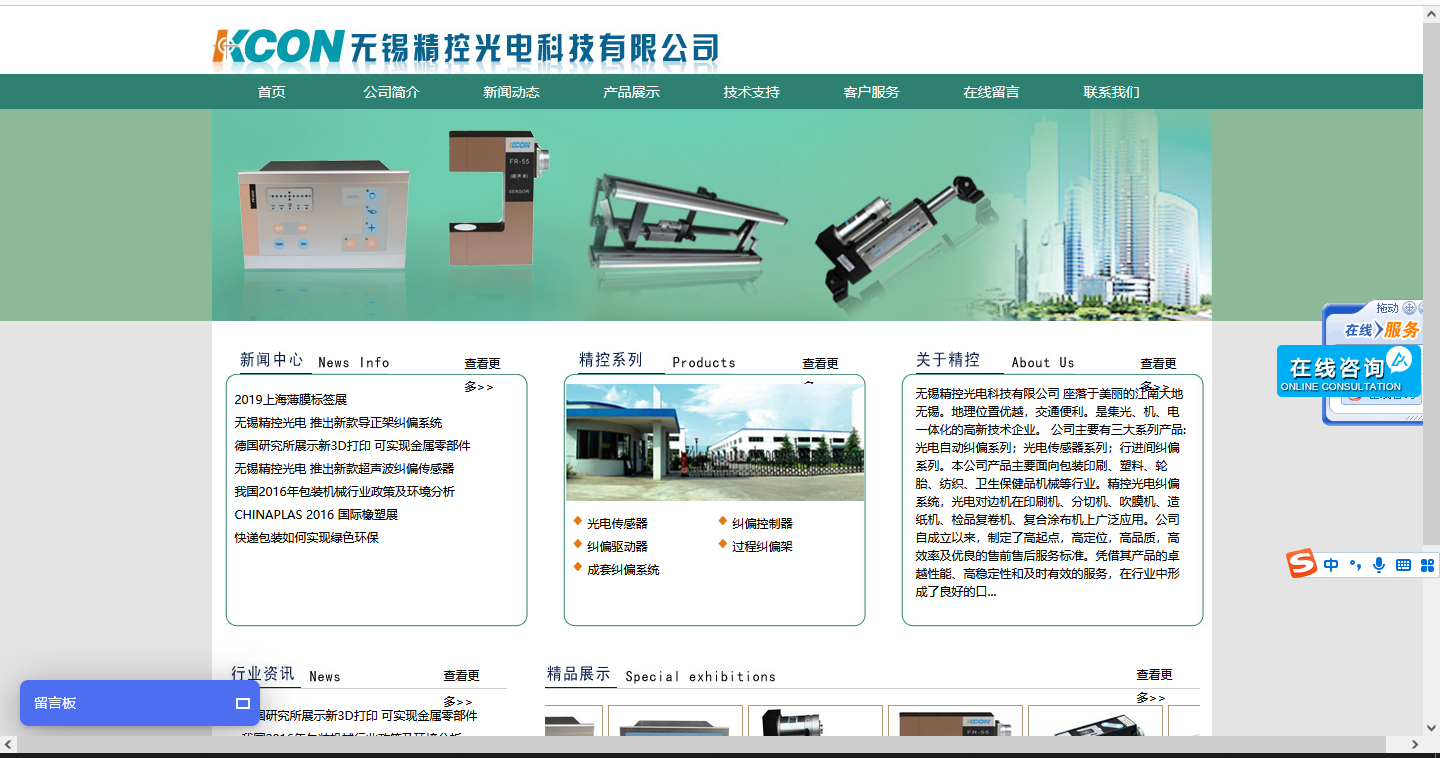Image resolution: width=1440 pixels, height=758 pixels.
Task: Click the orange bullet beside 光电传感器
Action: (x=578, y=520)
